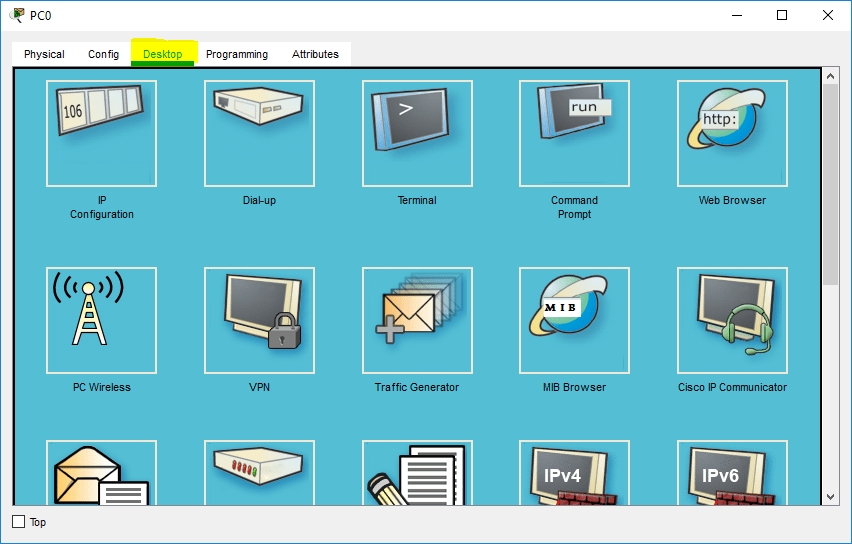Open the Command Prompt
The width and height of the screenshot is (852, 544).
point(574,133)
